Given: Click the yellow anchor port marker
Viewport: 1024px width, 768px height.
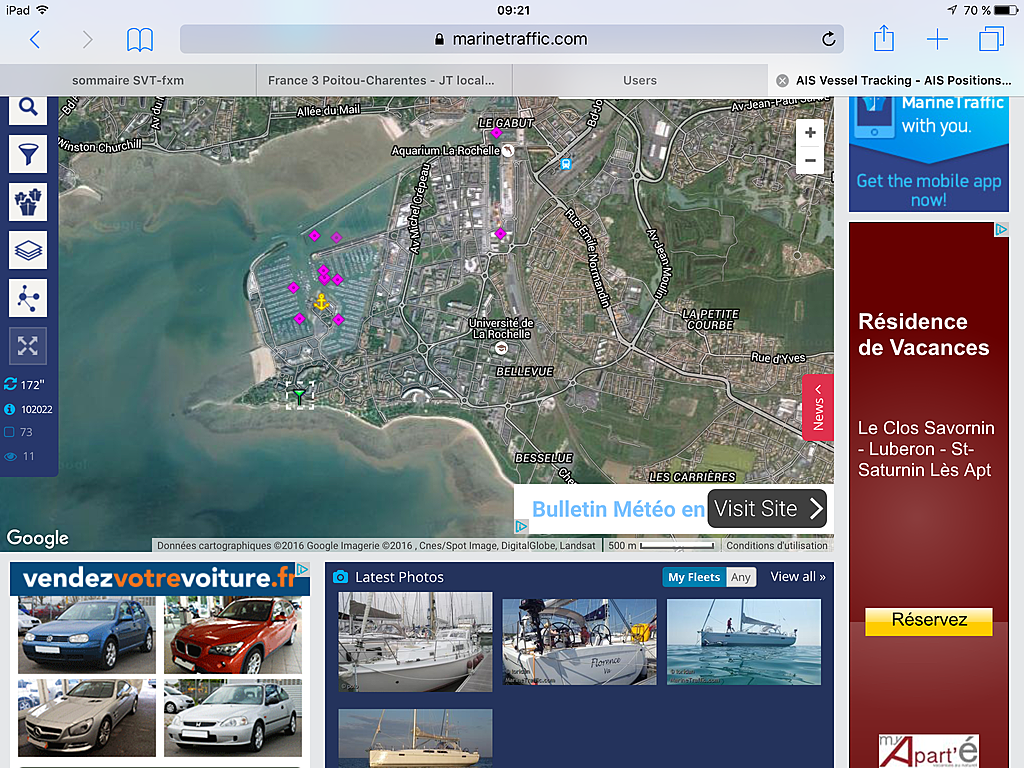Looking at the screenshot, I should click(321, 302).
